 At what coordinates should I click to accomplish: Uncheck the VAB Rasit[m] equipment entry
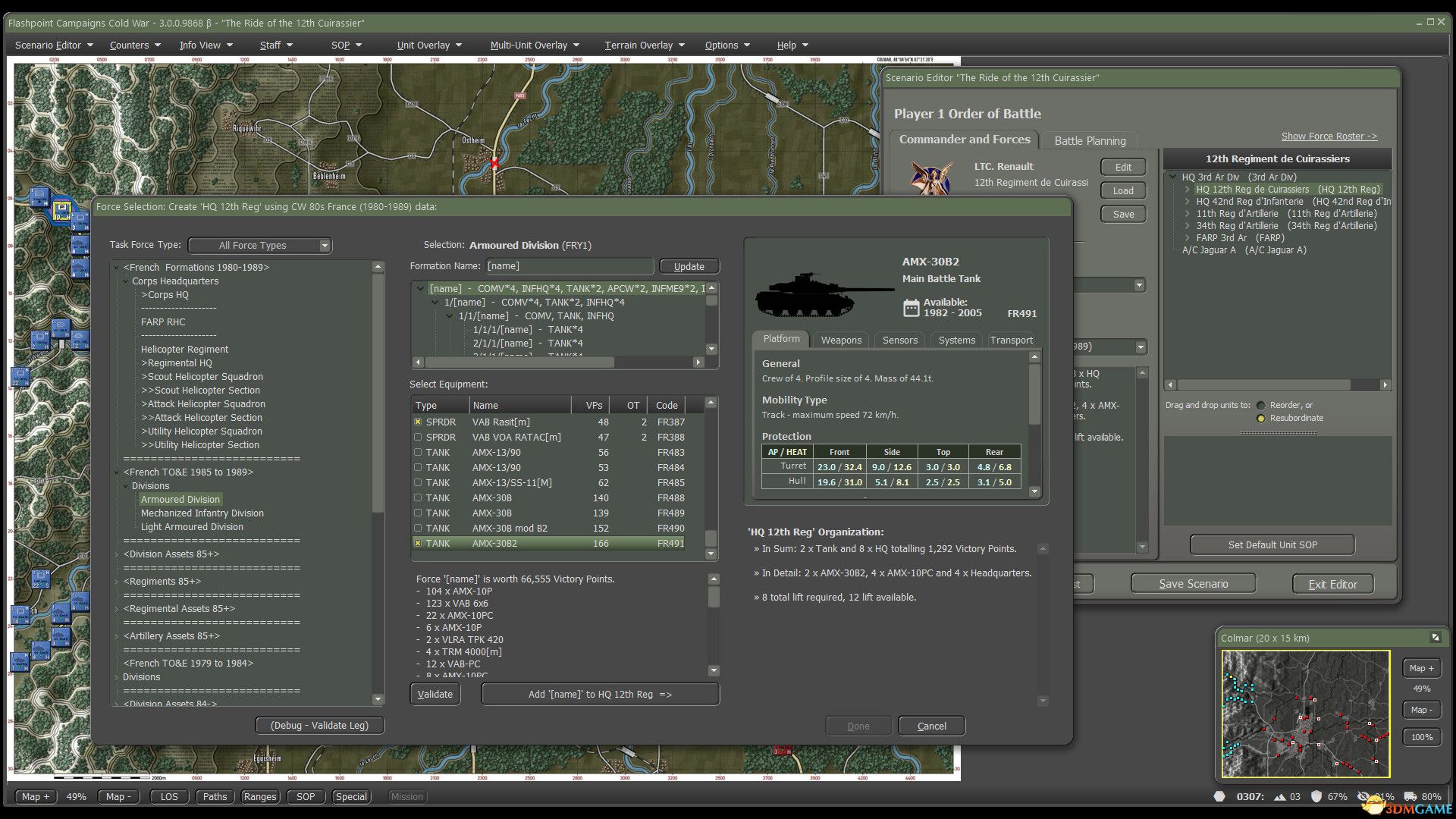(418, 422)
